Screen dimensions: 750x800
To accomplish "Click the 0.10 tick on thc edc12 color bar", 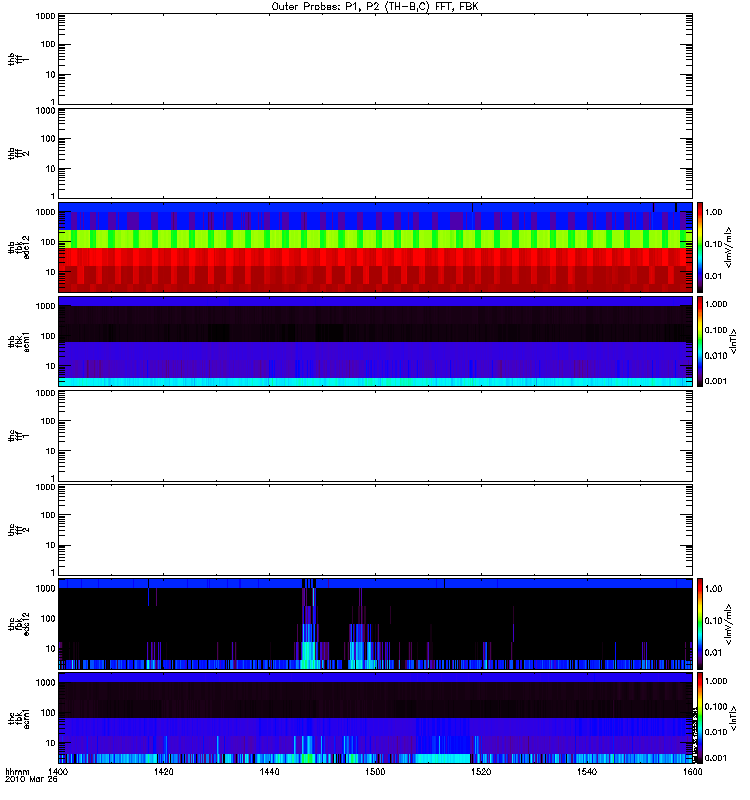I will coord(714,620).
